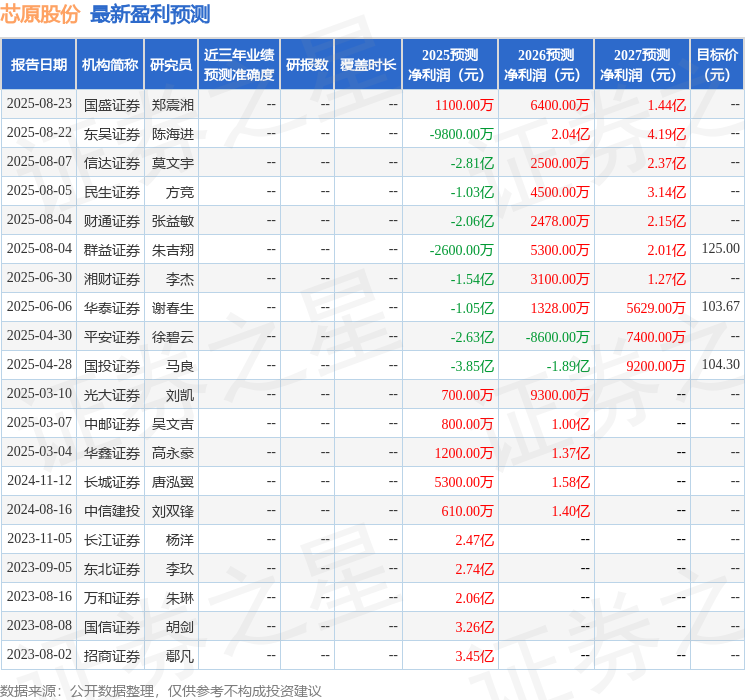
Task: Click the date 2025-06-30
Action: pos(39,278)
